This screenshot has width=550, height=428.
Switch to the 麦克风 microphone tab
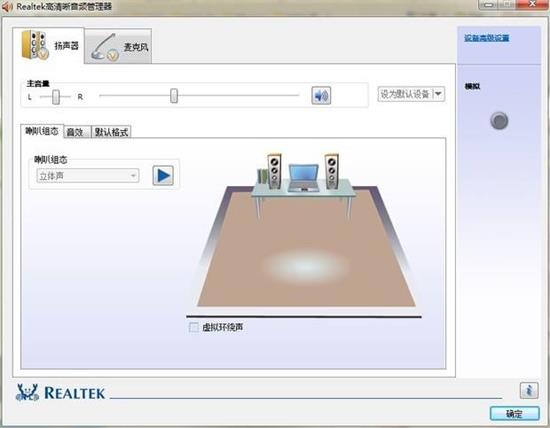click(118, 47)
